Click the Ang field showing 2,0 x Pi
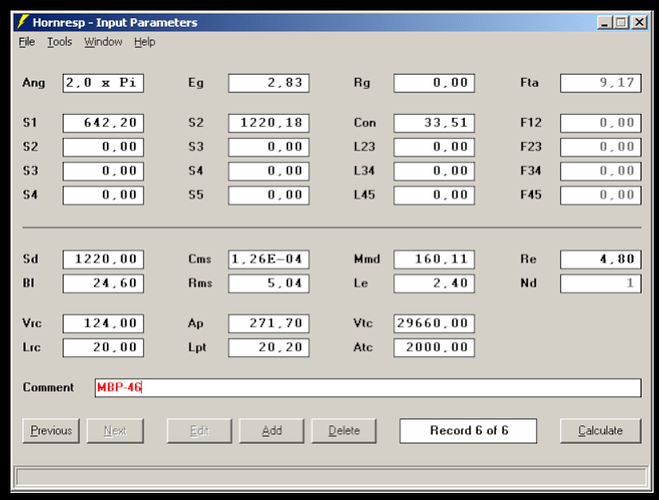The image size is (659, 500). coord(103,83)
